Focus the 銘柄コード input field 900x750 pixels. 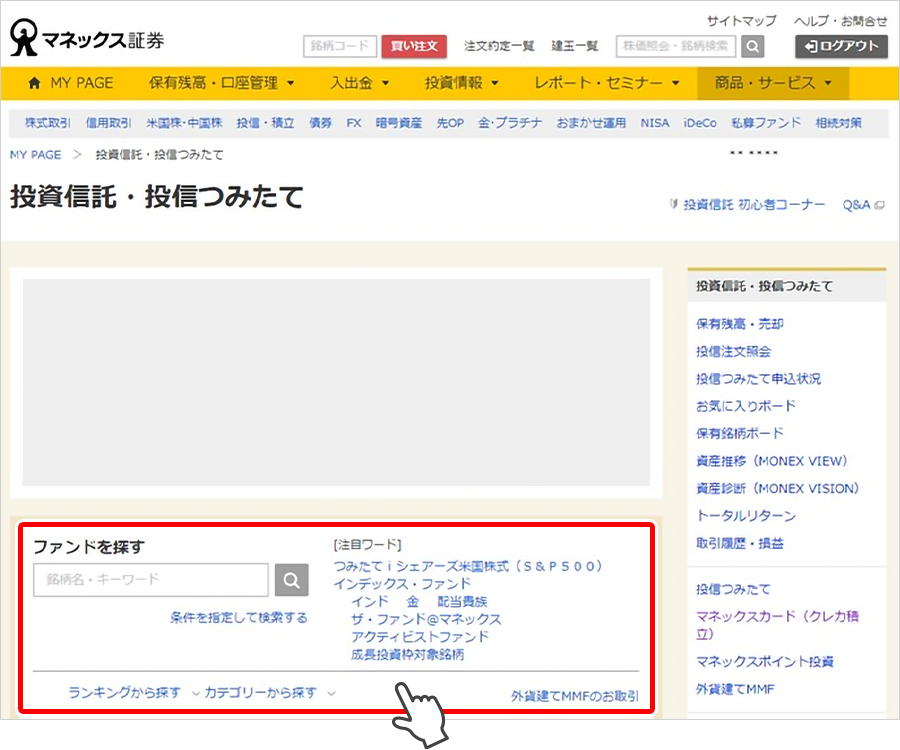click(x=340, y=46)
